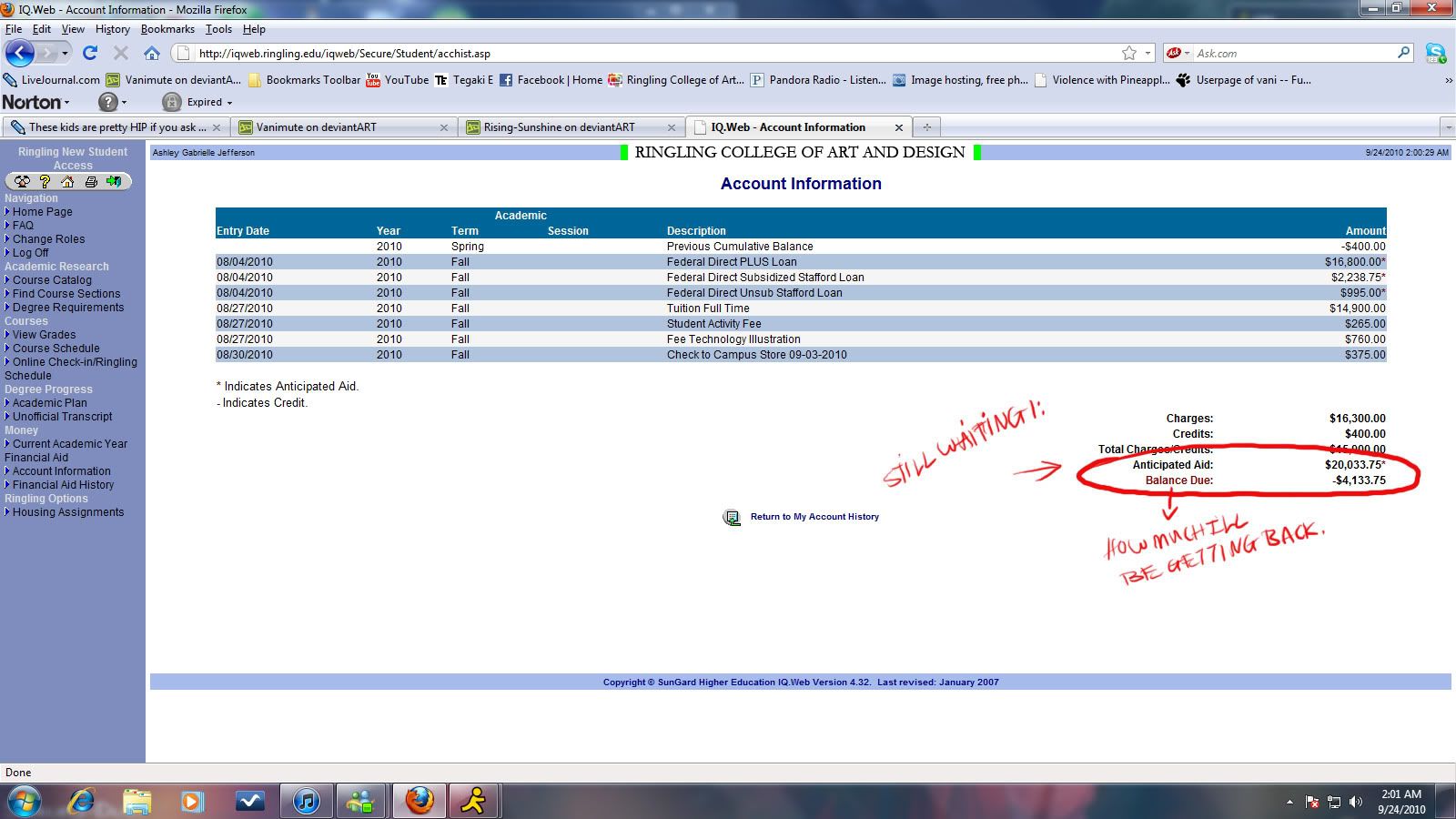
Task: Open the Help menu
Action: [x=254, y=29]
